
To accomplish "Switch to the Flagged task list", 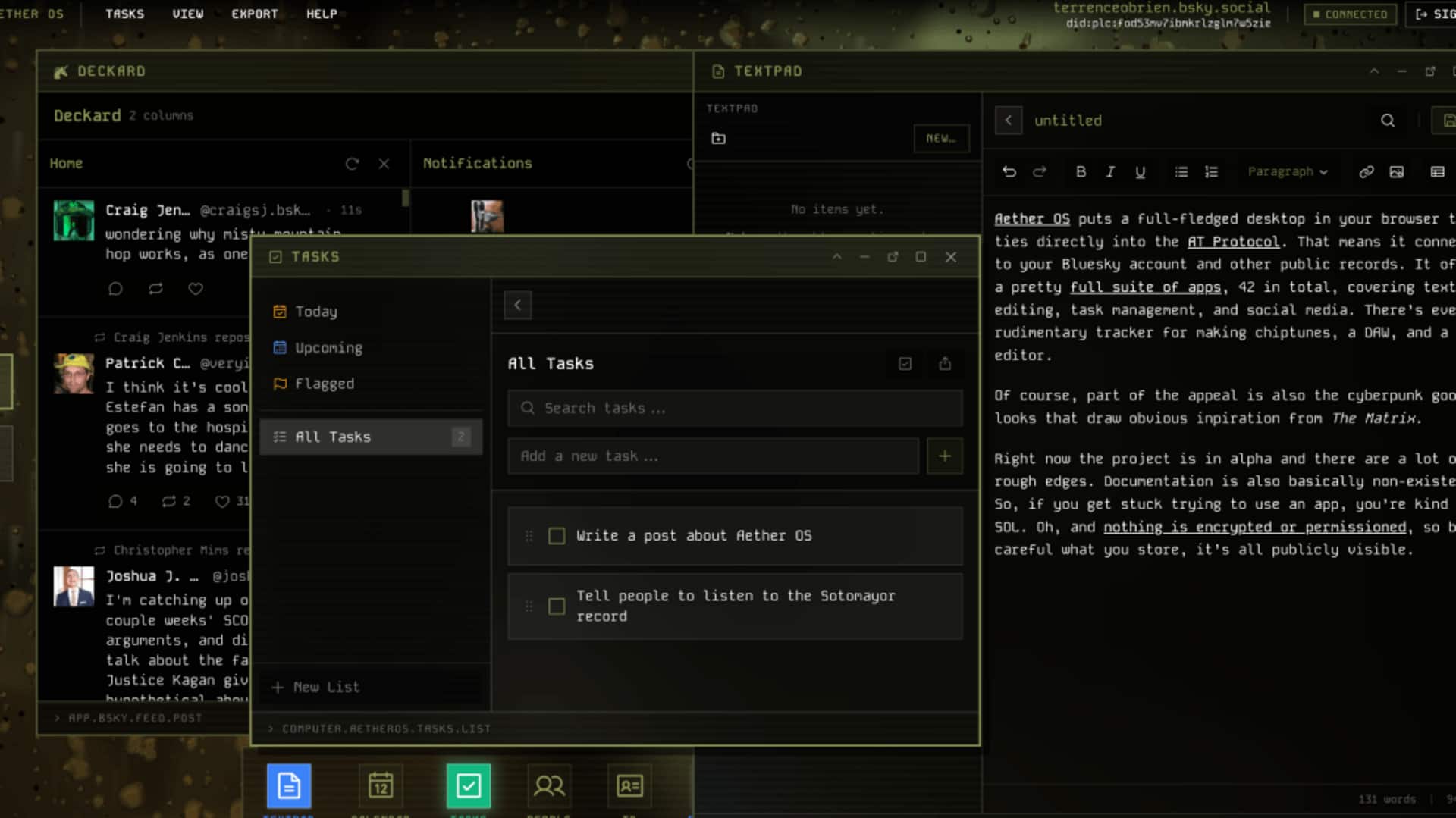I will (325, 384).
